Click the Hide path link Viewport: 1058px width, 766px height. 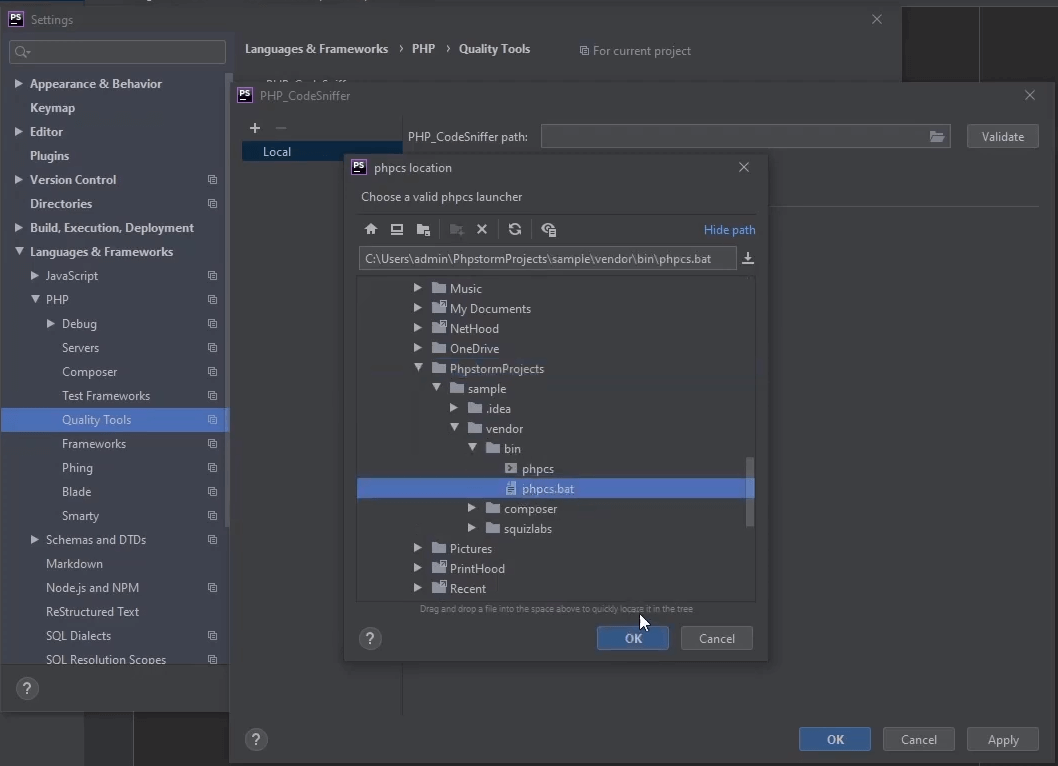[x=729, y=229]
